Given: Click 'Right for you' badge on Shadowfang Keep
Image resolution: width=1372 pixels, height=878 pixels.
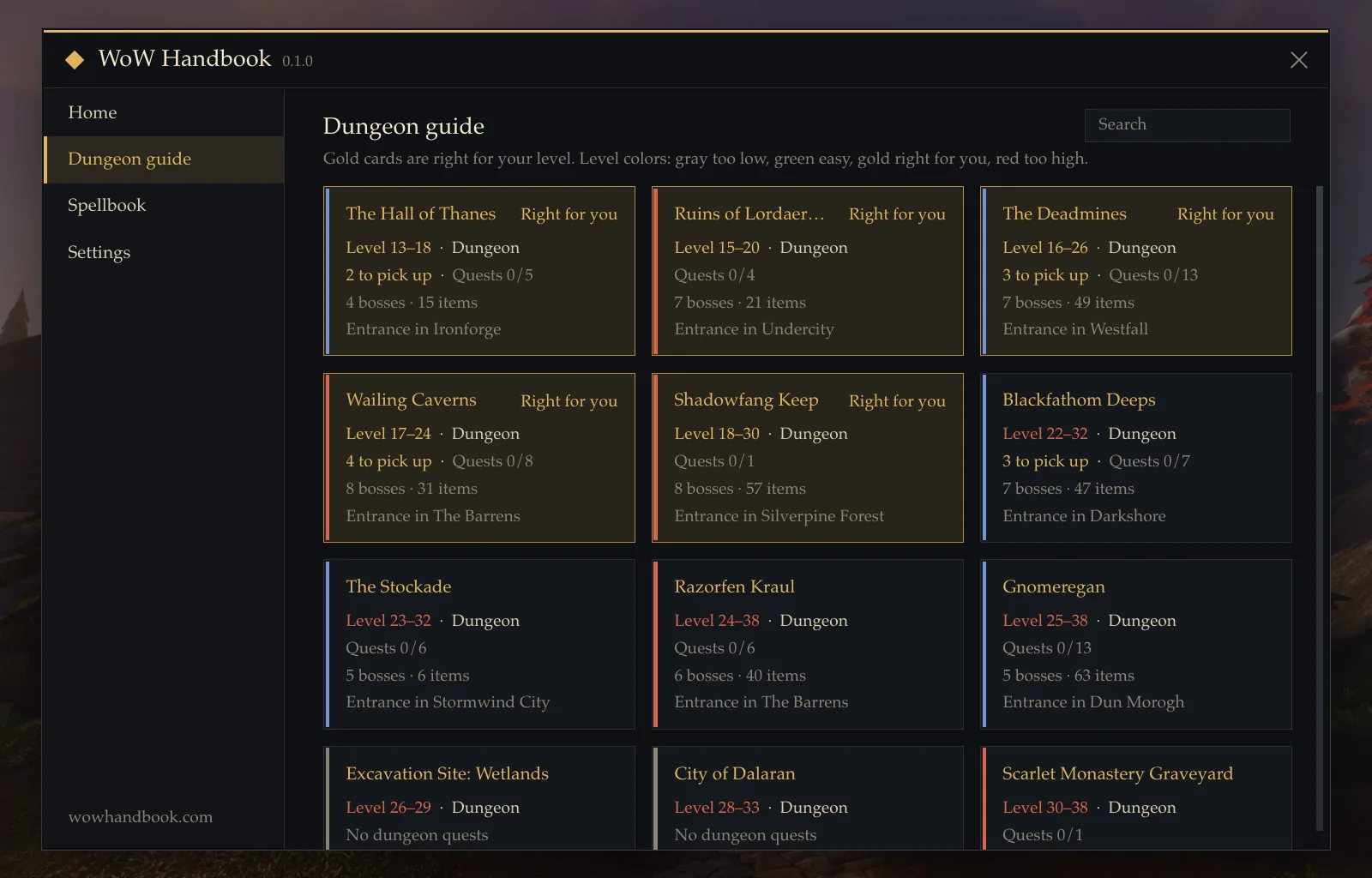Looking at the screenshot, I should click(x=897, y=400).
